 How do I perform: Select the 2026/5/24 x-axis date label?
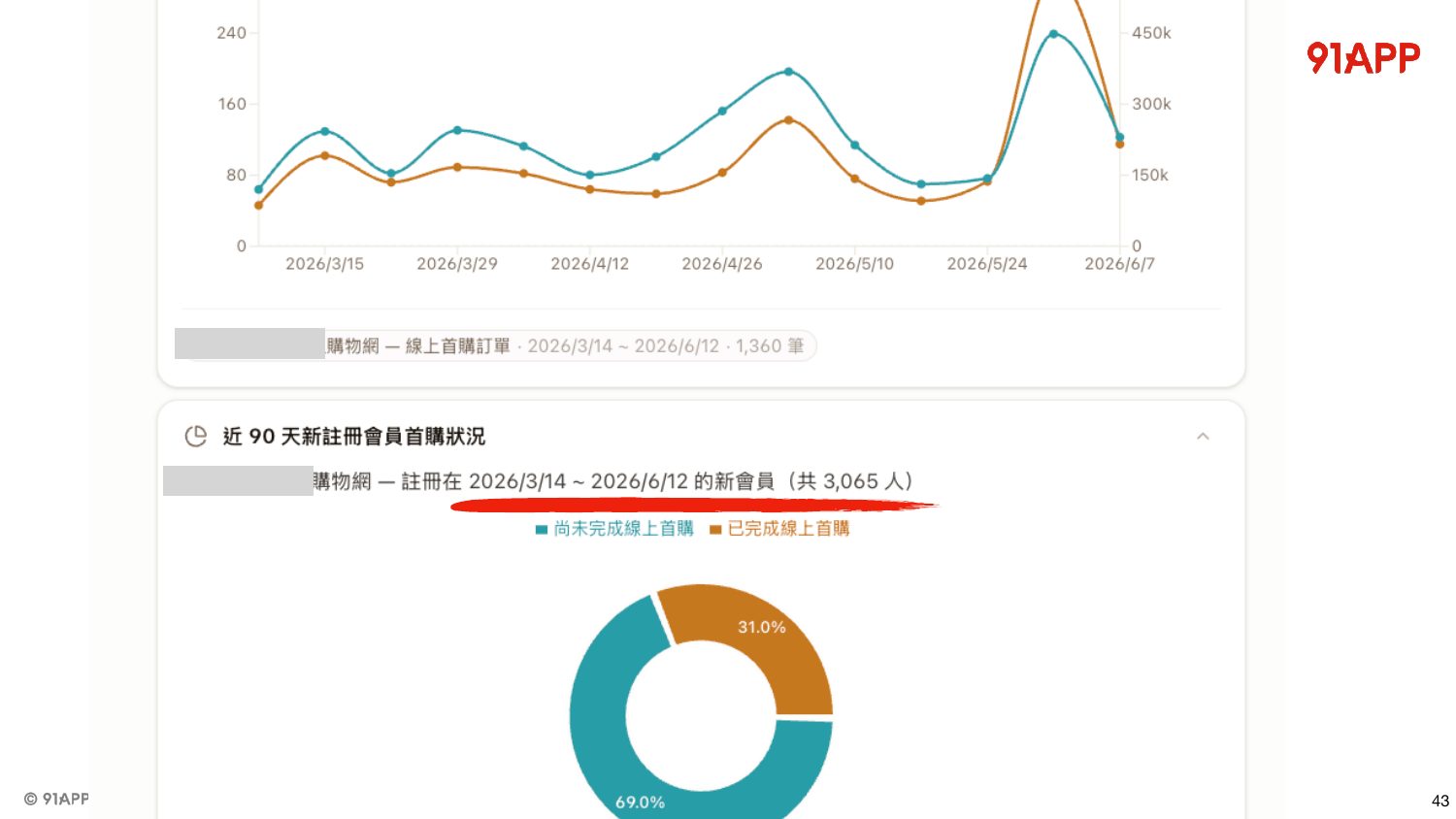point(987,264)
